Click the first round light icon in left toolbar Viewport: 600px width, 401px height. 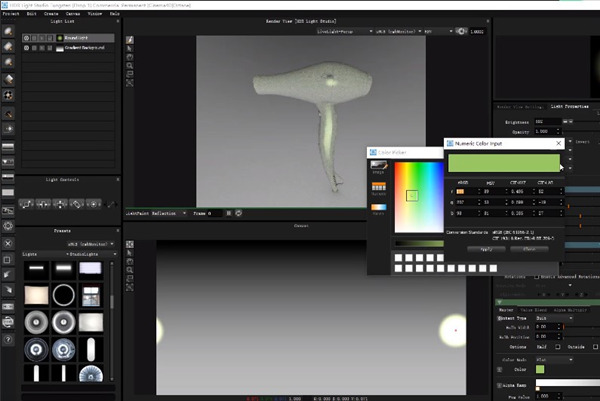[x=8, y=29]
